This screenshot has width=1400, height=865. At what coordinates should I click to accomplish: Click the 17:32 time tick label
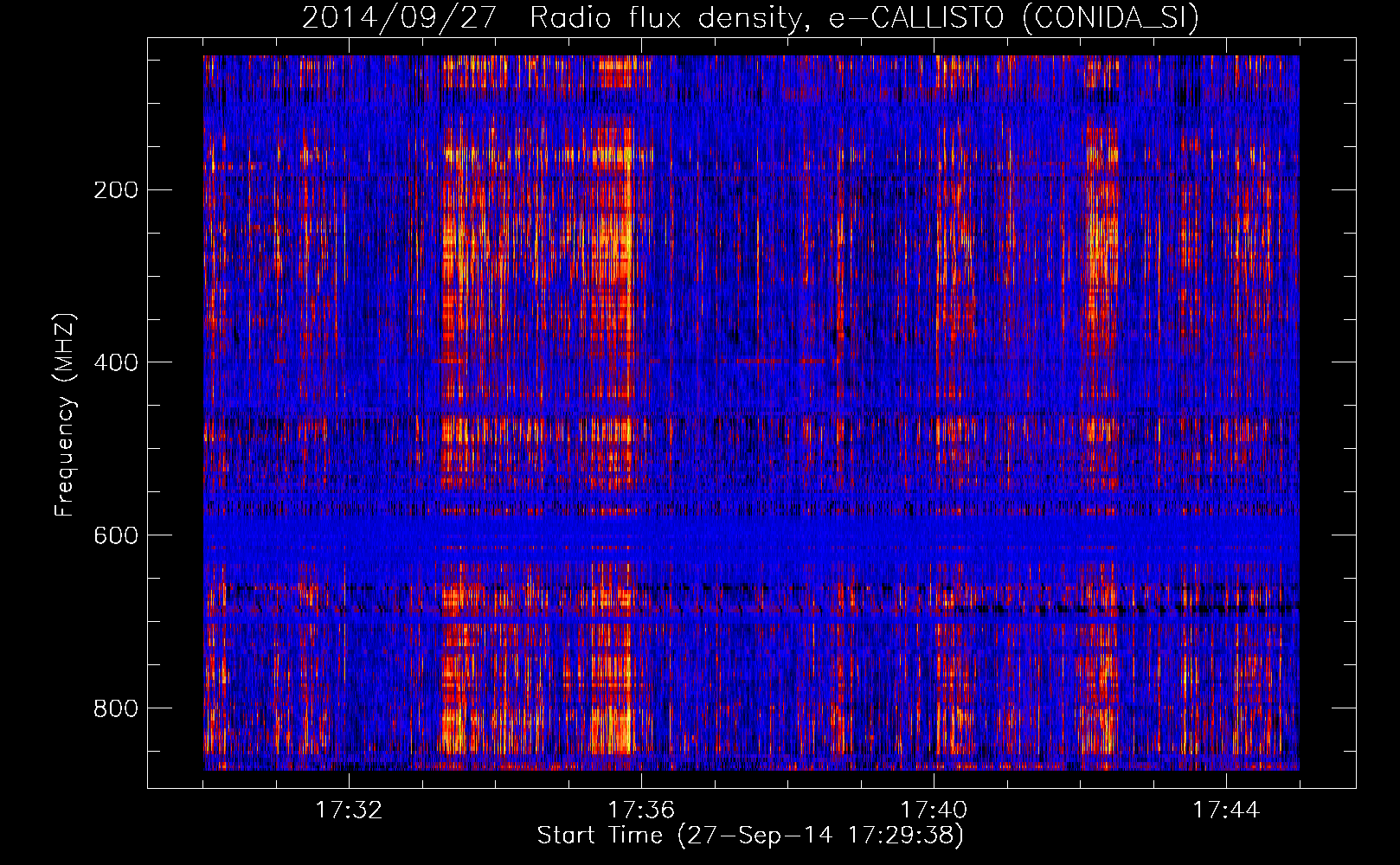pos(349,810)
